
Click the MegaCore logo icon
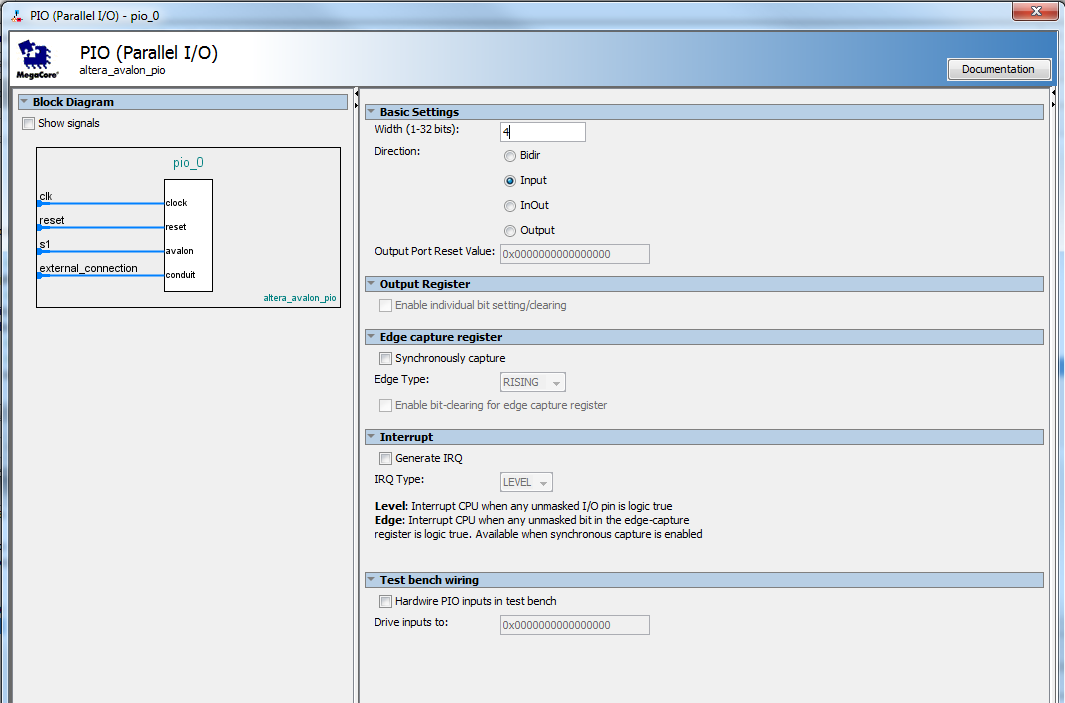tap(37, 60)
